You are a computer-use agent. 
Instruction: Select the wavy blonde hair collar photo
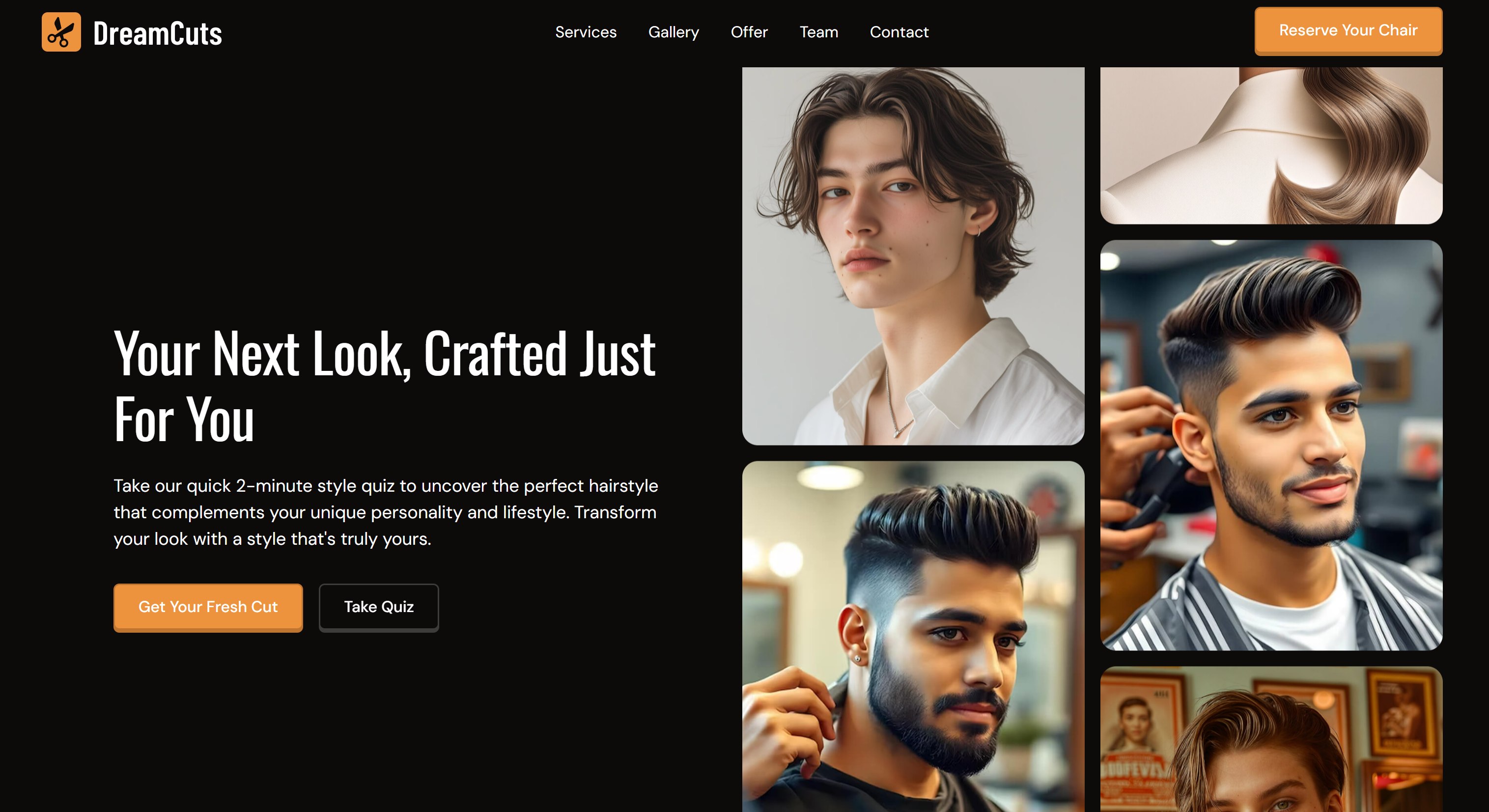[1271, 145]
